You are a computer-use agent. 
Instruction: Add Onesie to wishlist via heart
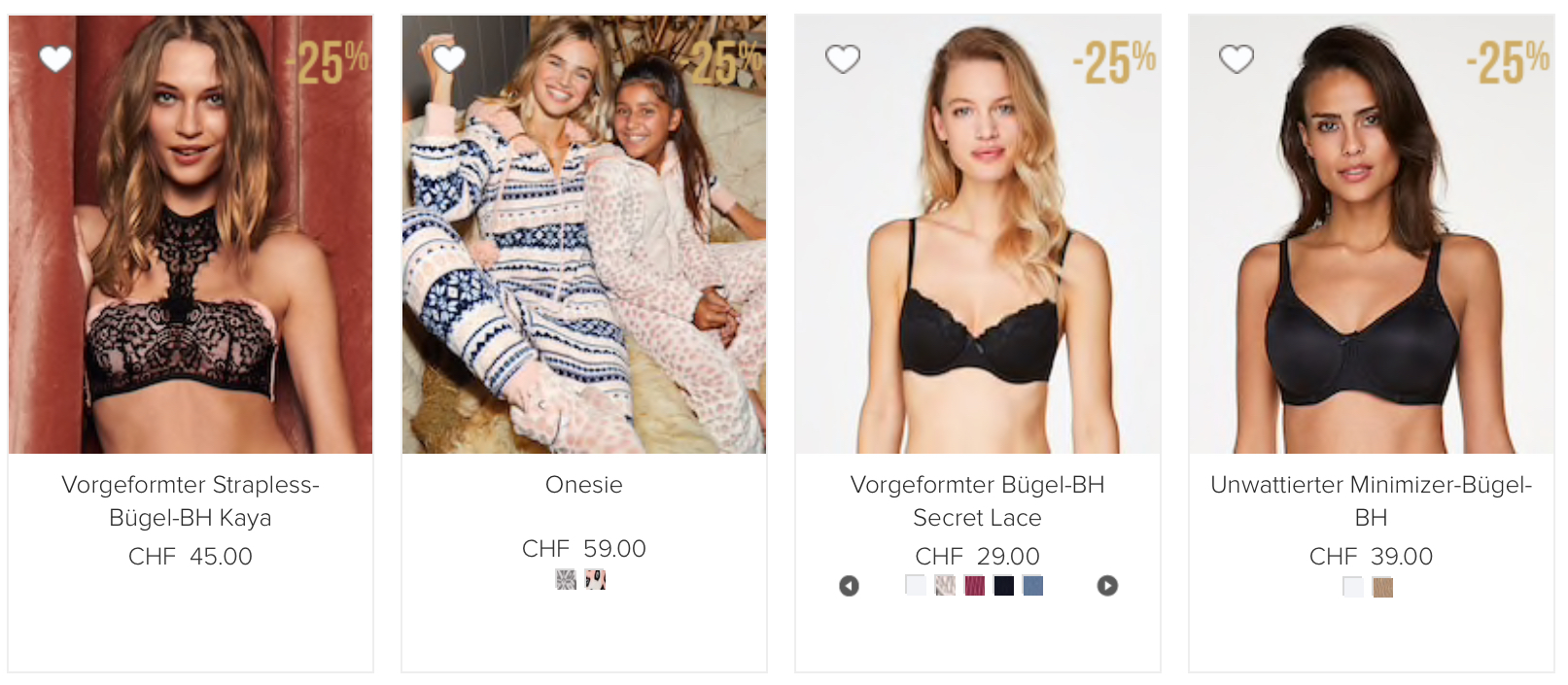pos(449,59)
